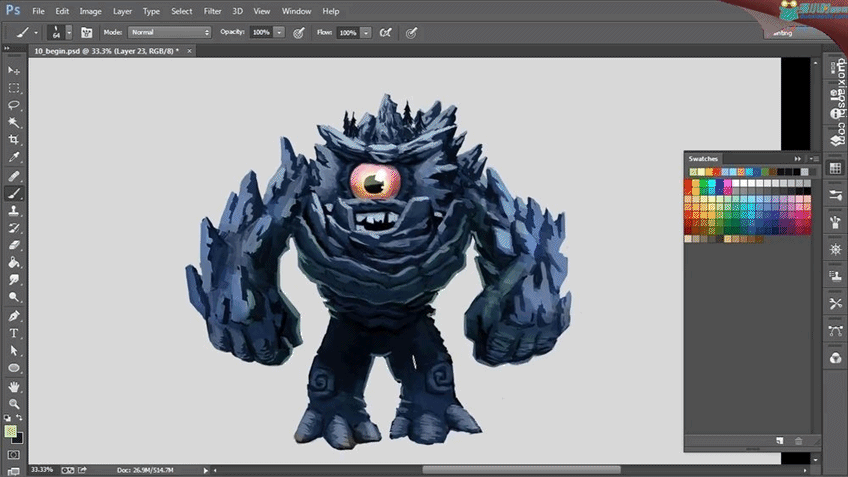This screenshot has height=477, width=848.
Task: Open the Help menu
Action: pos(330,11)
